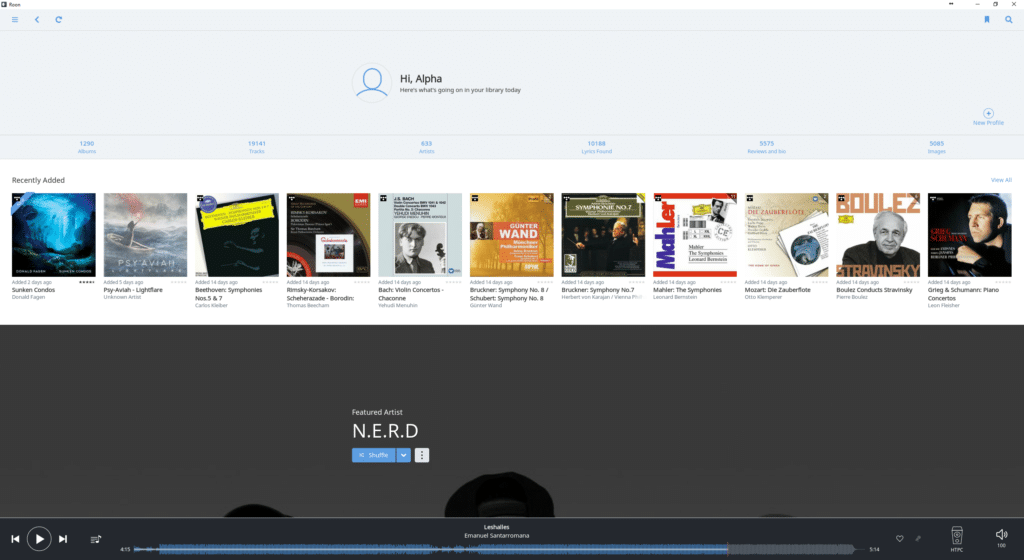Open the Grieg & Schumann Piano Concertos cover
This screenshot has width=1024, height=560.
[970, 235]
